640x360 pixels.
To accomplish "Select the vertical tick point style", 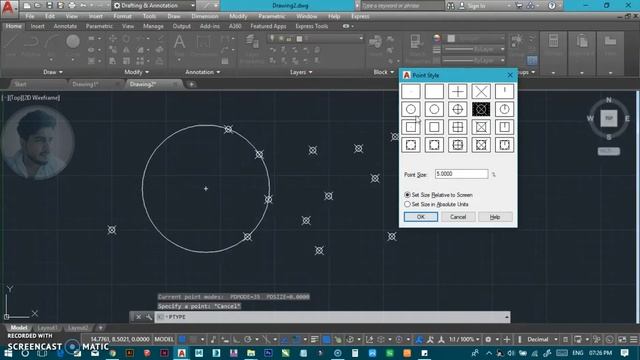I will (x=504, y=91).
